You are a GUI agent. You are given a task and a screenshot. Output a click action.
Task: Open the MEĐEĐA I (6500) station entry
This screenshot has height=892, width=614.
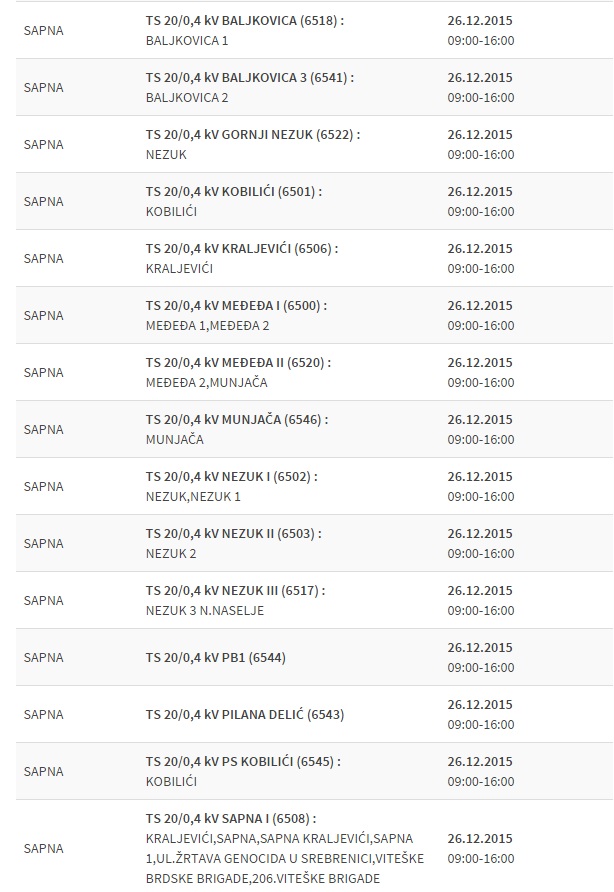236,305
